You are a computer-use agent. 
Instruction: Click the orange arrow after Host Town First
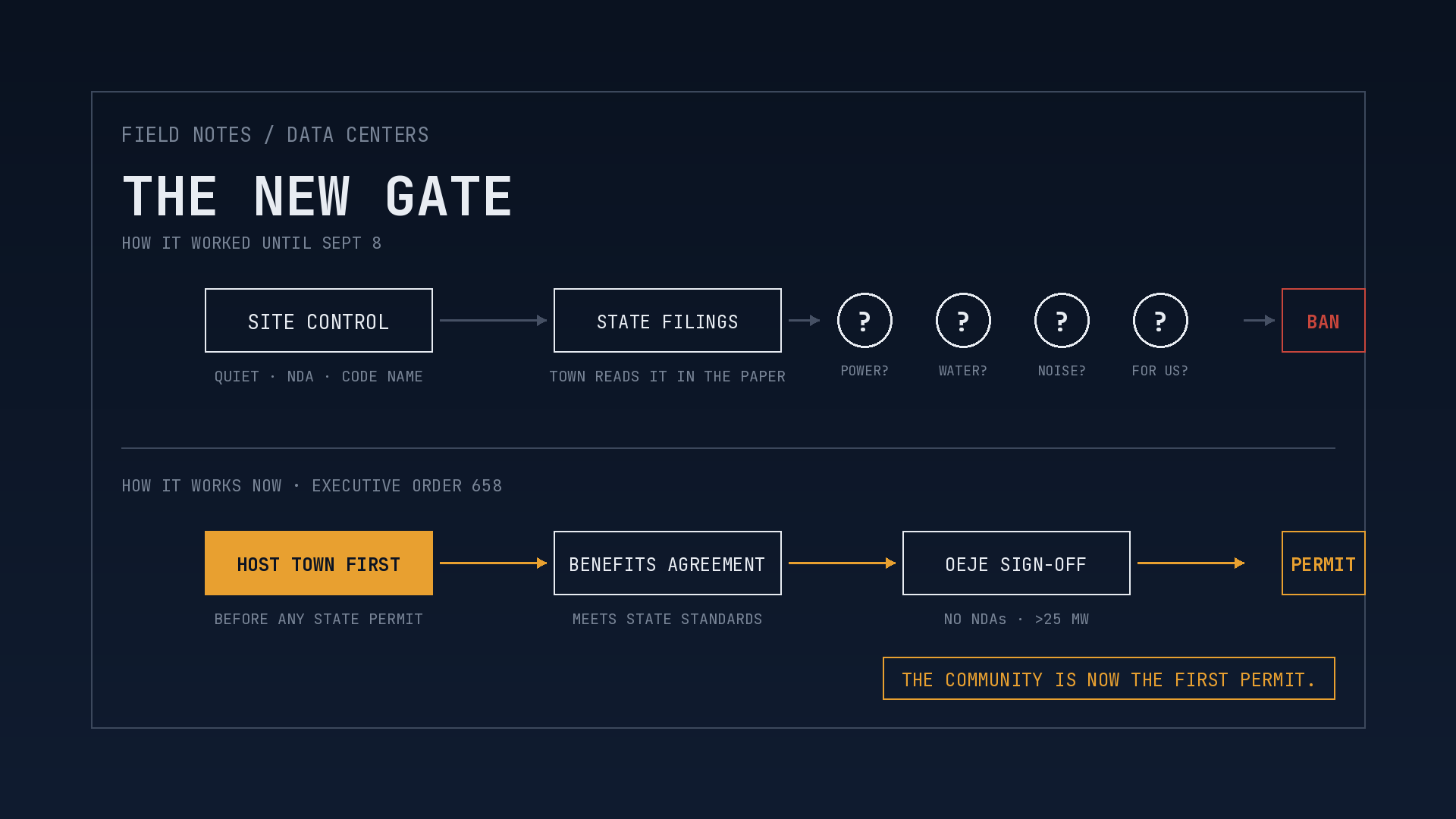(x=494, y=563)
